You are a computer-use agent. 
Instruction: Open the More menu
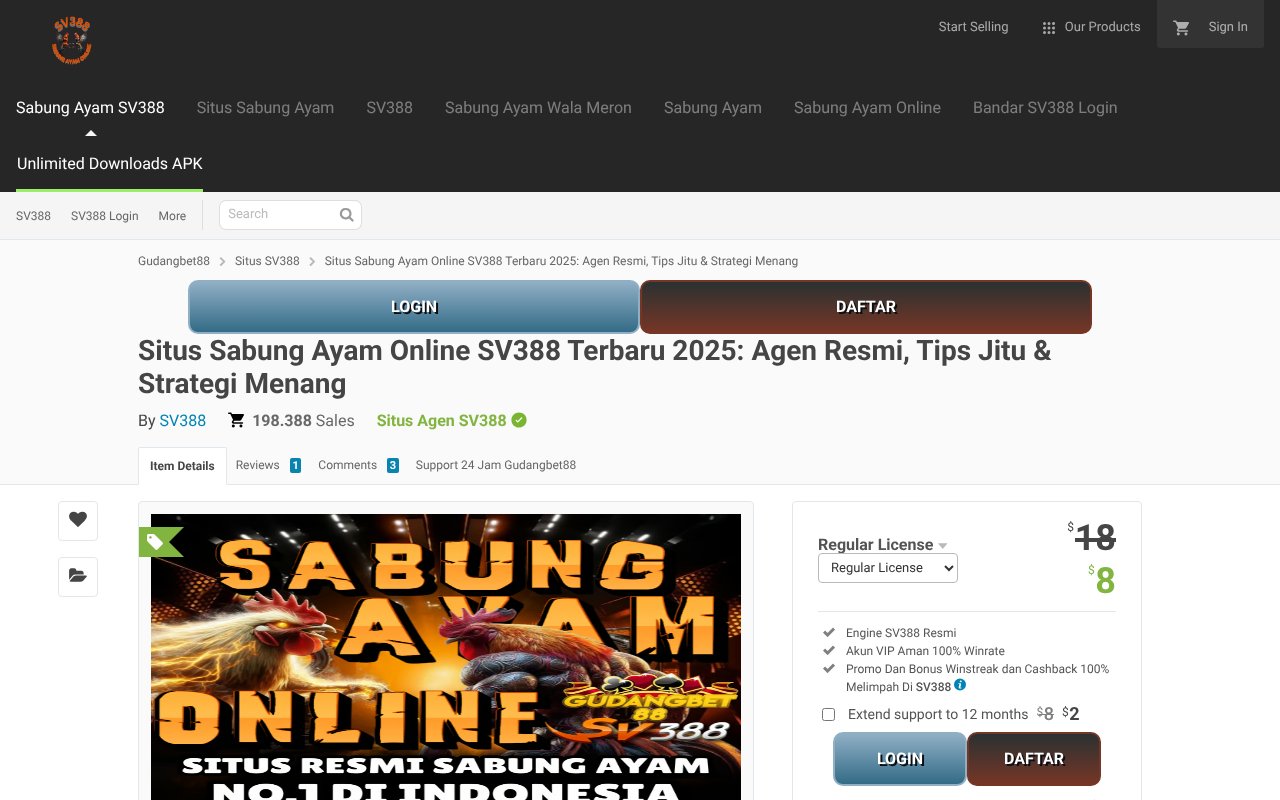pos(172,215)
